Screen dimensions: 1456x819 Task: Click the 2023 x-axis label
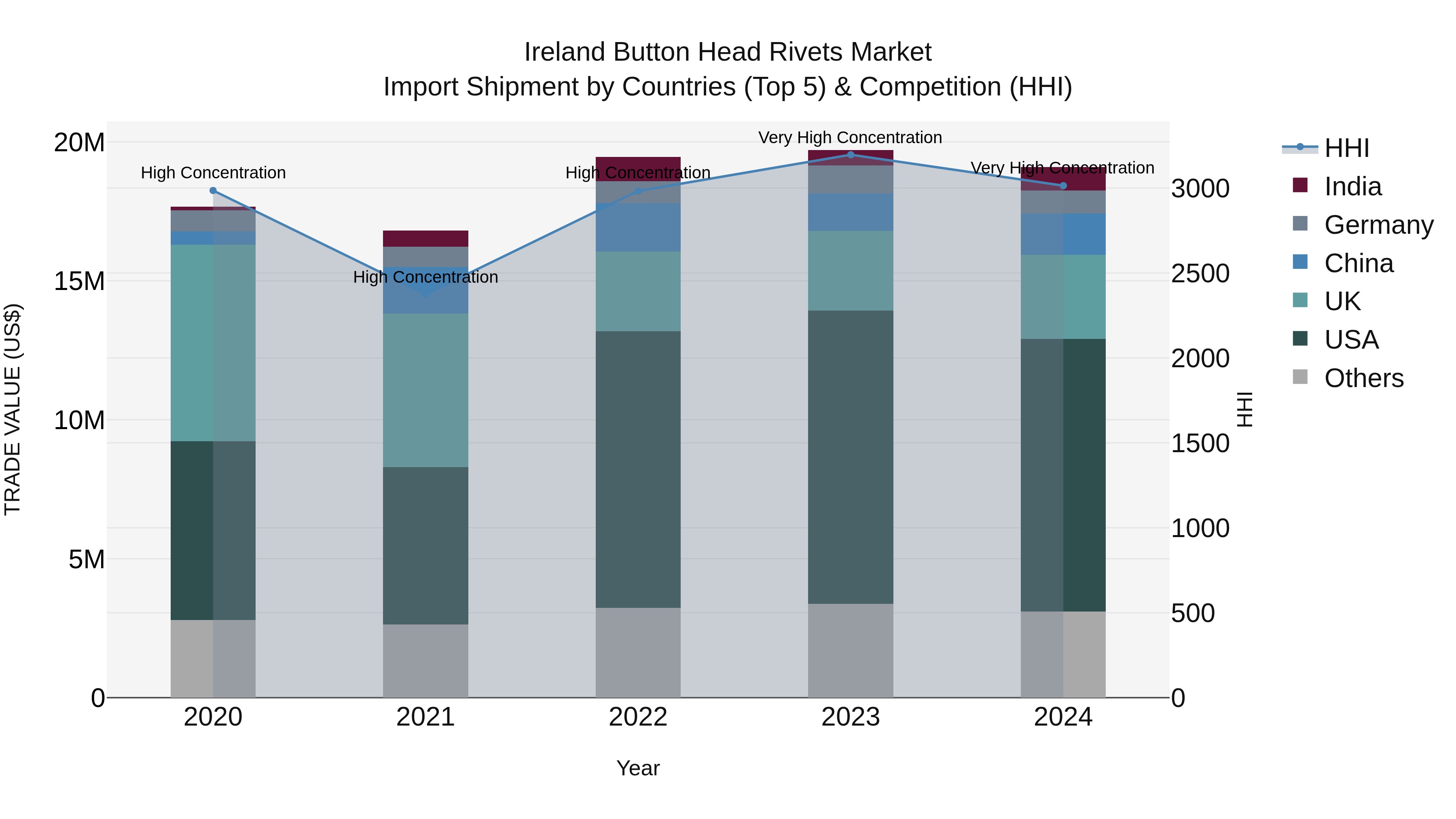[x=851, y=717]
